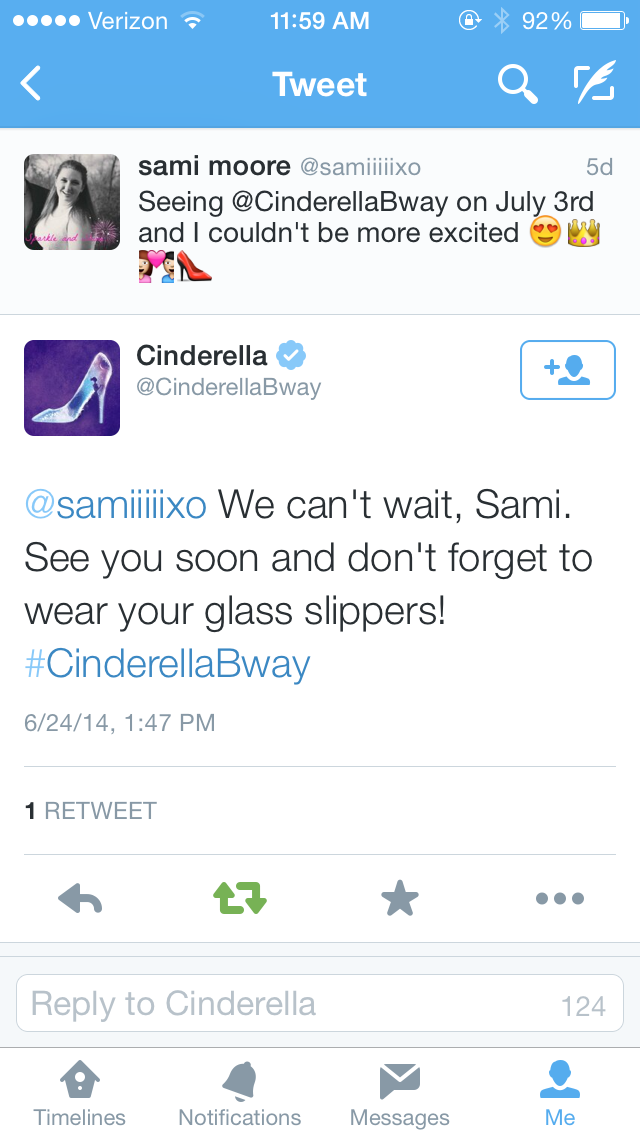Tap sami moore's profile picture

pyautogui.click(x=72, y=202)
